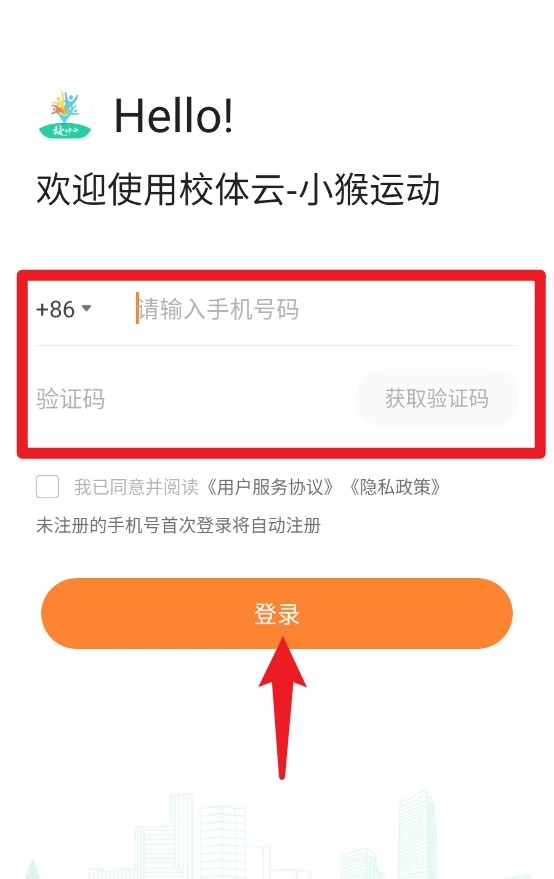Viewport: 554px width, 879px height.
Task: Tap the 获取验证码 button
Action: pos(437,399)
